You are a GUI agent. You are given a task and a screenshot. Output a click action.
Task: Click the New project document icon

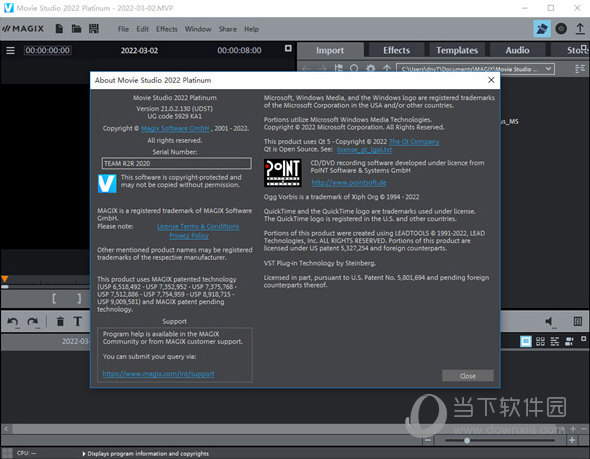59,29
